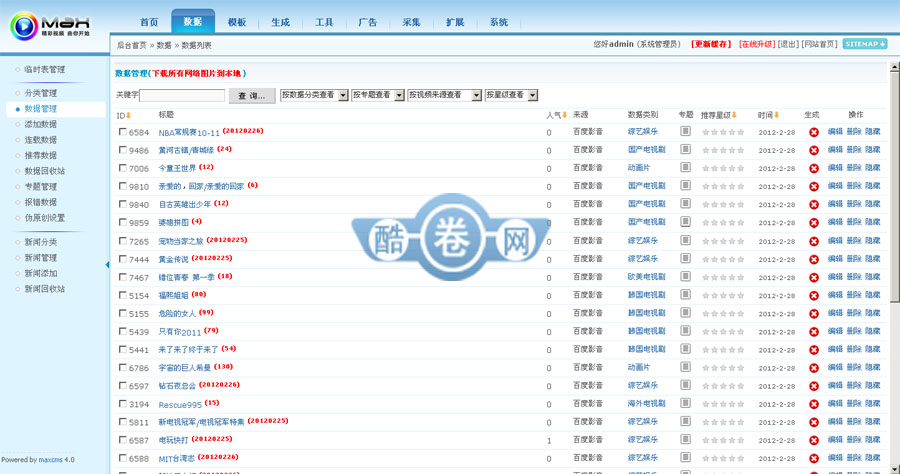This screenshot has width=900, height=474.
Task: Check the checkbox for row ID 6584
Action: click(x=123, y=132)
